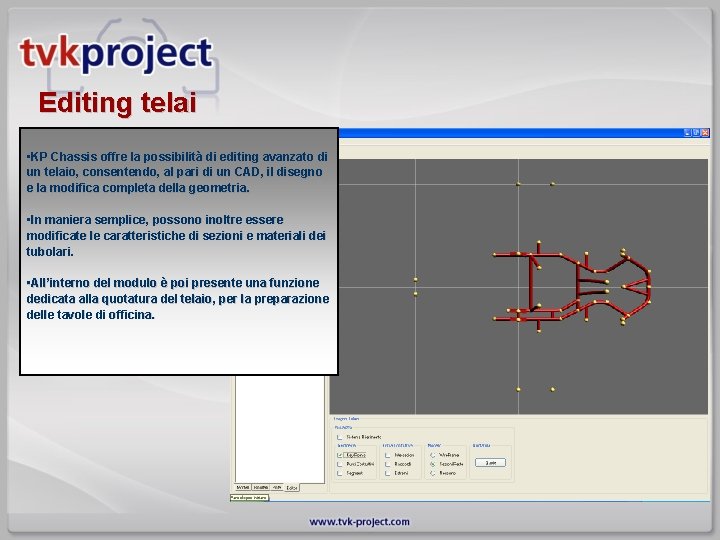
Task: Click the button in the quotatura group
Action: click(490, 462)
